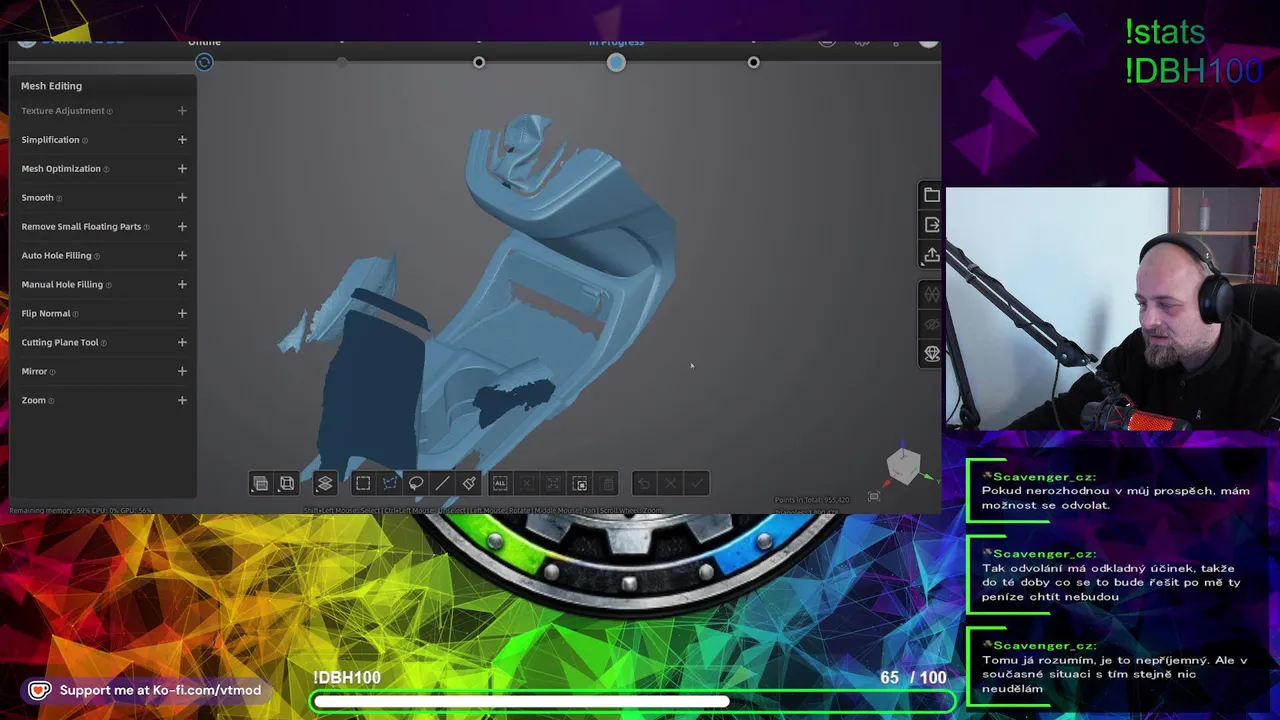The image size is (1280, 720).
Task: Click the refresh/sync icon under Offline step
Action: coord(204,62)
